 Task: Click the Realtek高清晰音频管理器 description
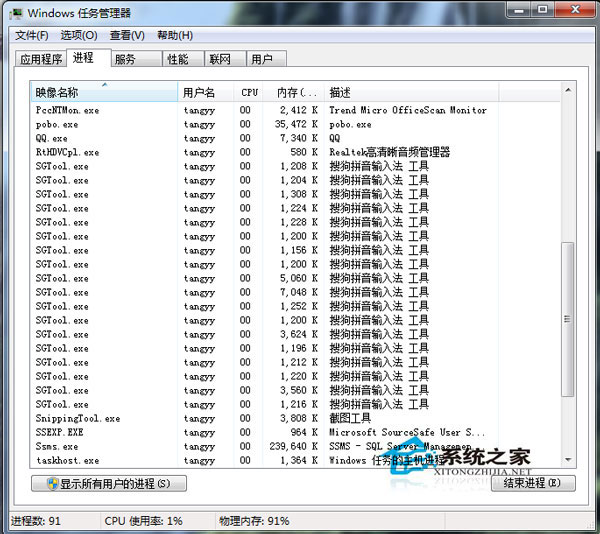point(390,152)
